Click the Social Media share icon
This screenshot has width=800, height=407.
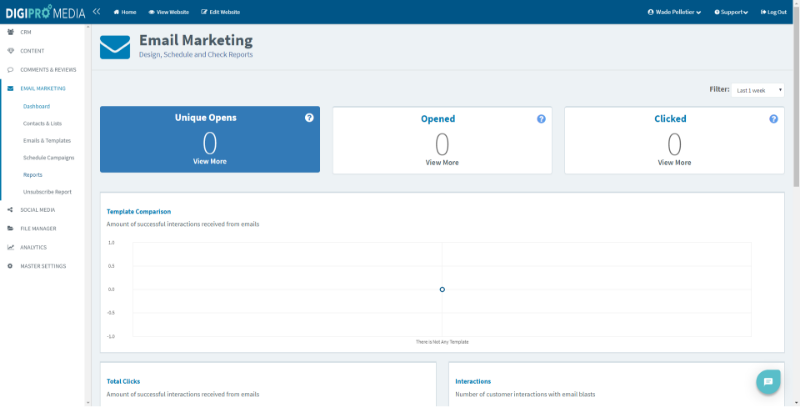pos(10,210)
